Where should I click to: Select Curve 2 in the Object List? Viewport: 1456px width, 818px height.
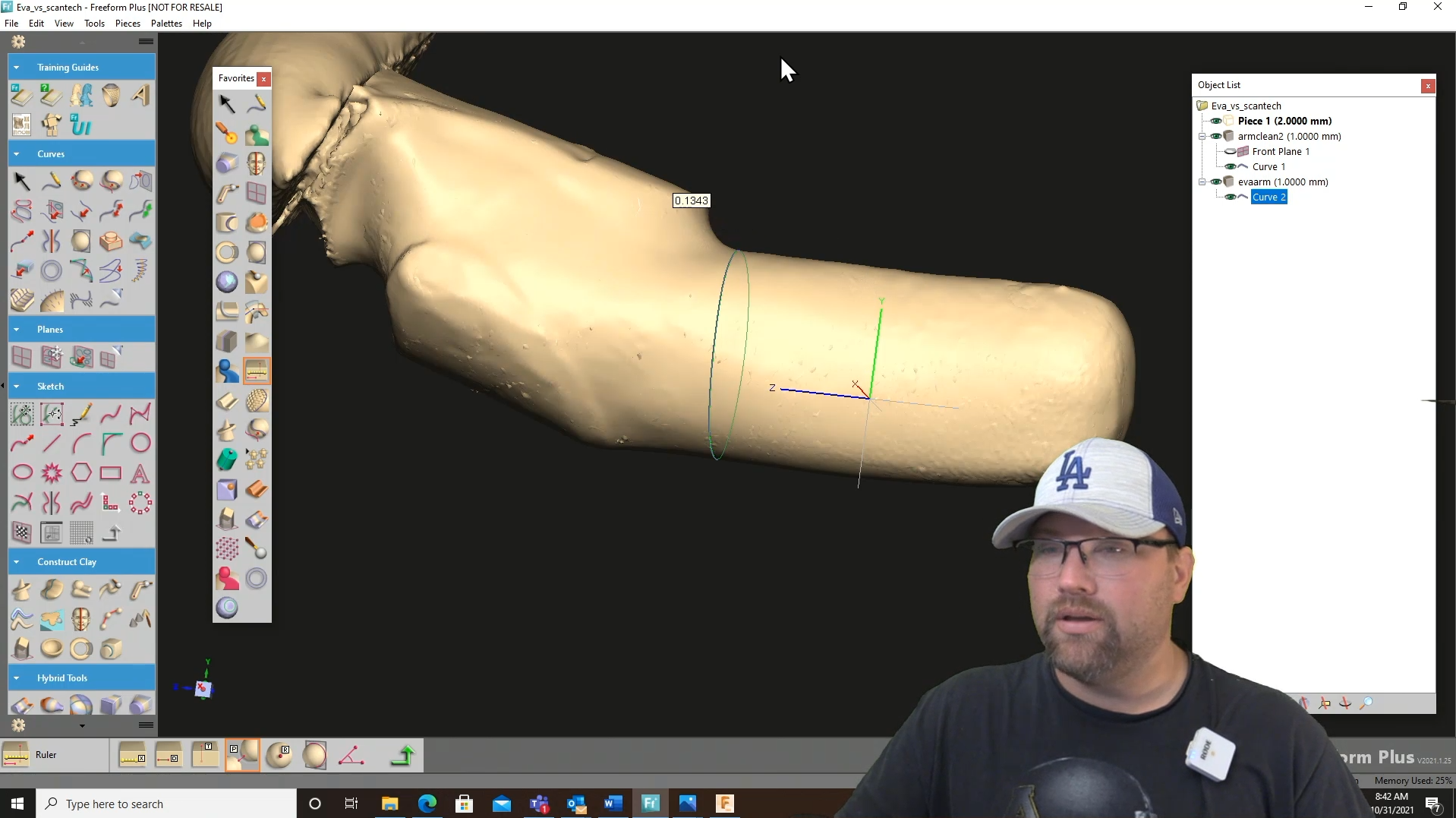point(1268,197)
